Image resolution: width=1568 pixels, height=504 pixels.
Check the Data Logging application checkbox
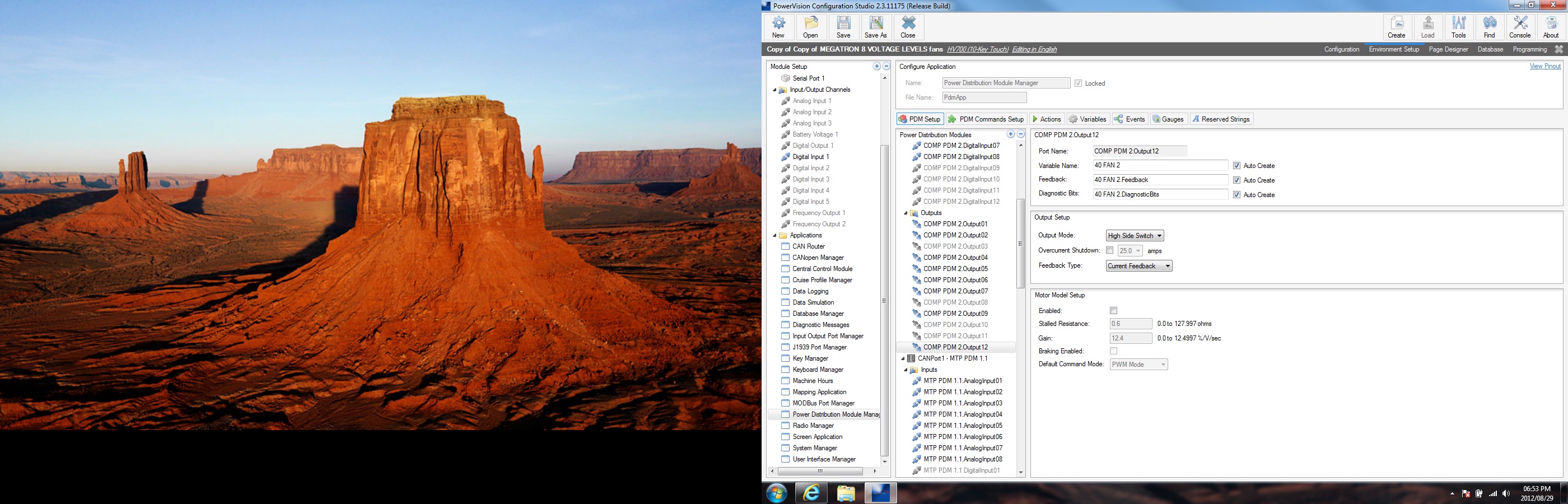tap(785, 291)
